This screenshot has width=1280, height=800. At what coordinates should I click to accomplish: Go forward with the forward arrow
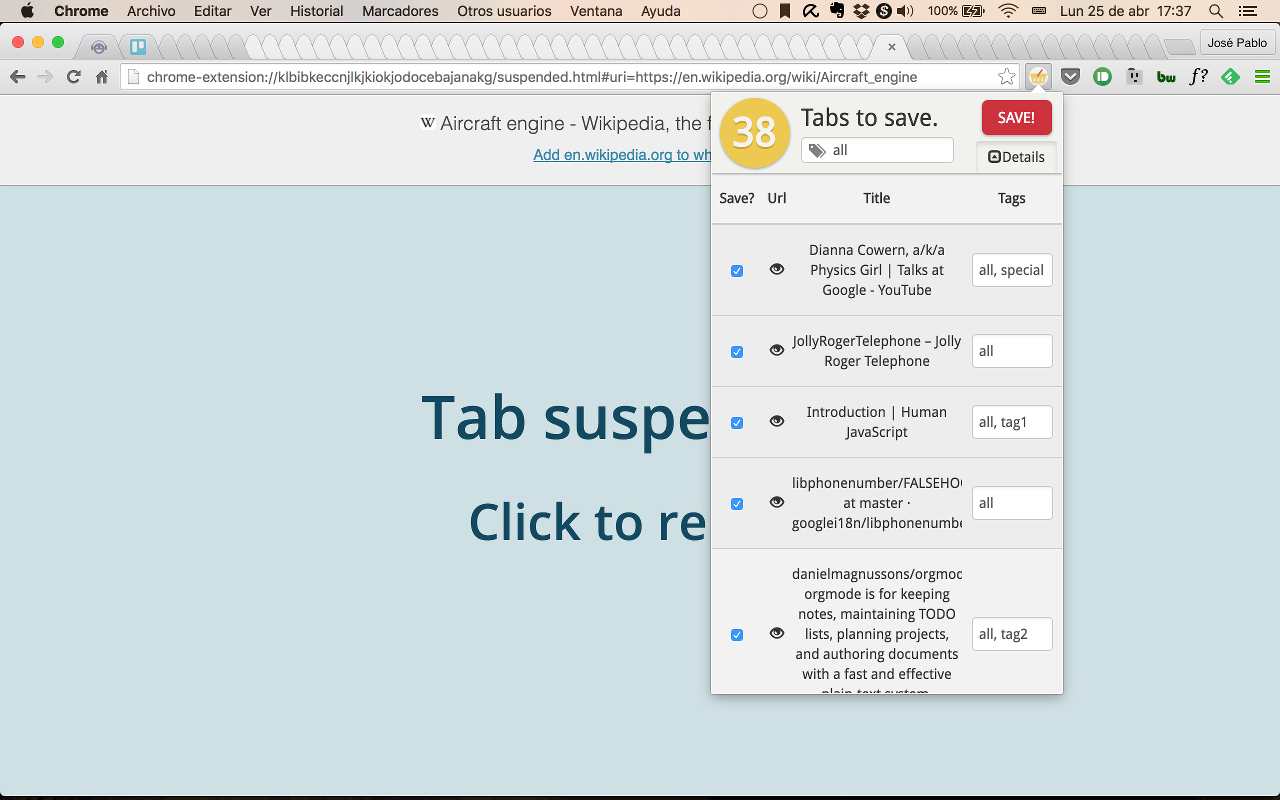tap(45, 77)
